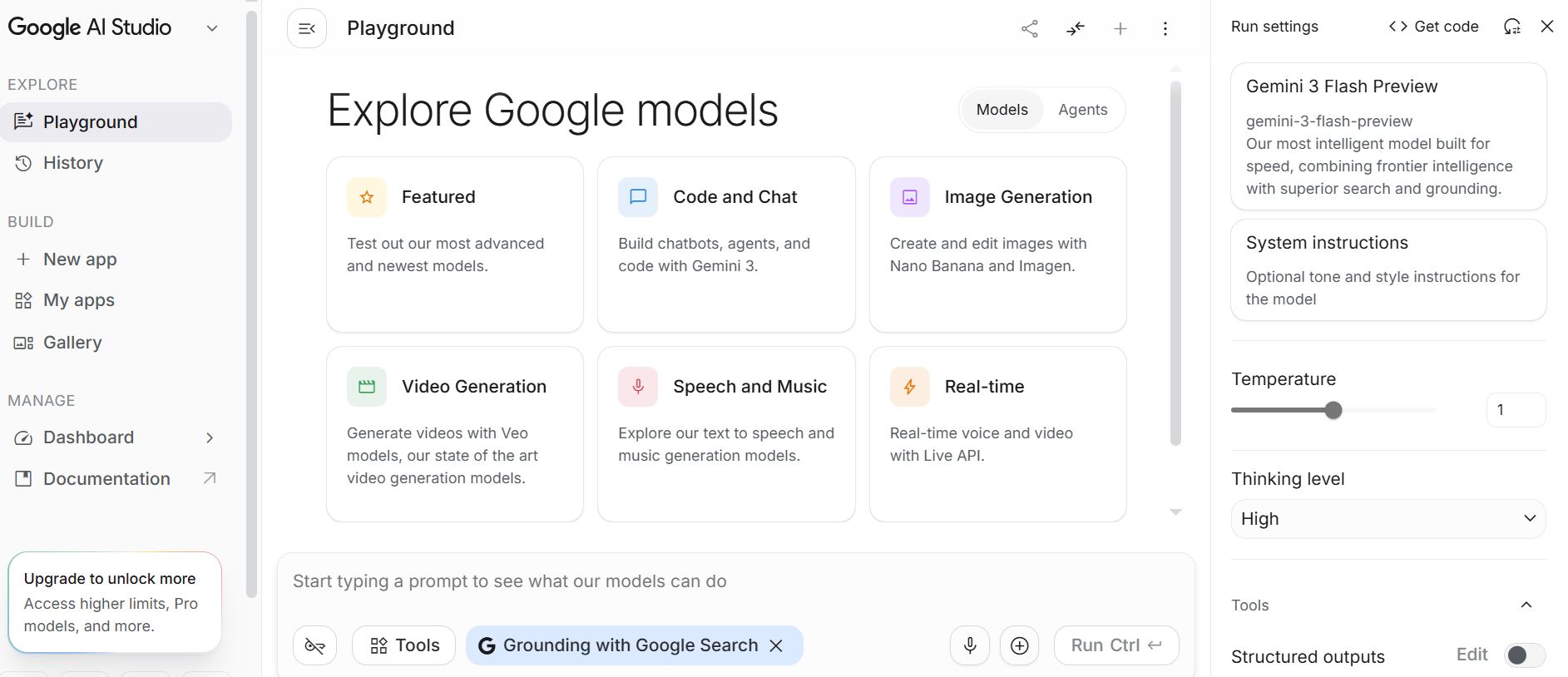Screen dimensions: 1568x677
Task: Click the Image Generation picture icon
Action: (910, 197)
